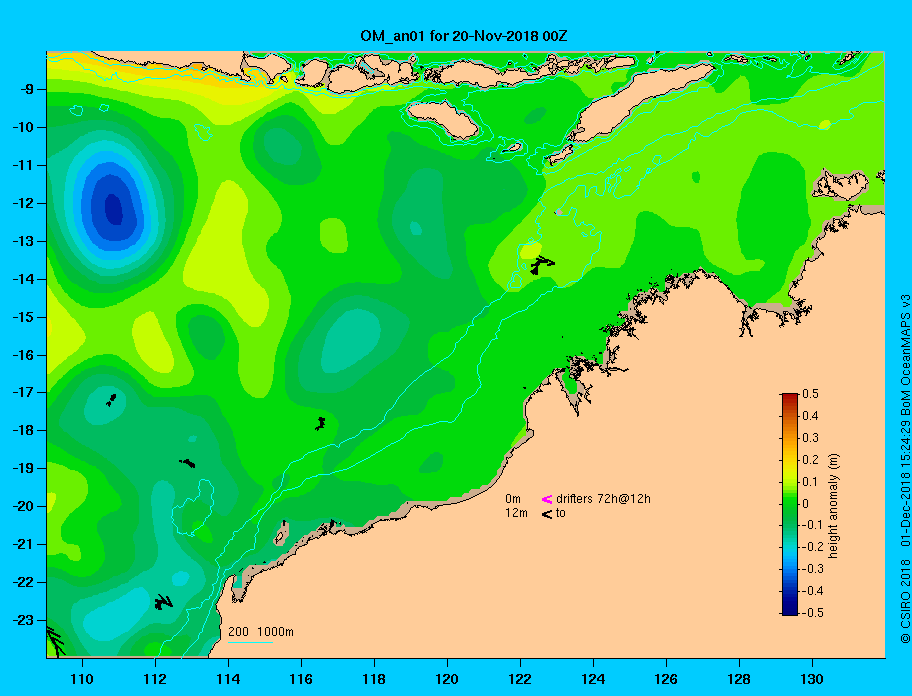Click the black drifter track near 116.5E, 17.8S
Viewport: 912px width, 696px height.
point(320,423)
